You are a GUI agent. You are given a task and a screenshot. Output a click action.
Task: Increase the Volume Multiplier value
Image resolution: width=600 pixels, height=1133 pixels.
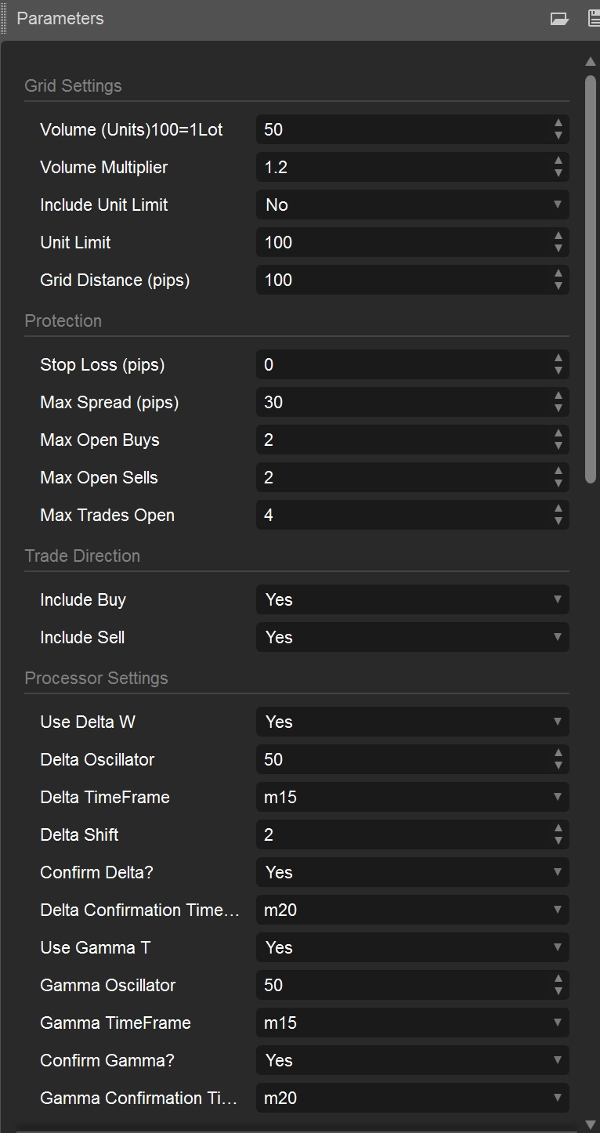[x=558, y=162]
